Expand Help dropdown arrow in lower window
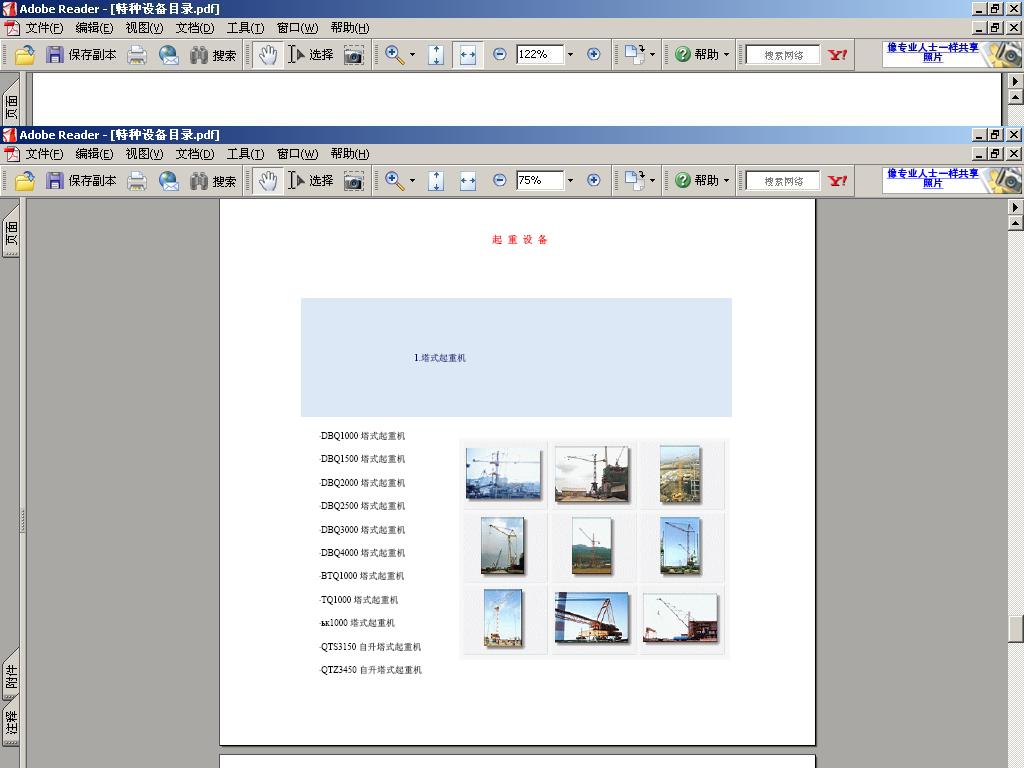The height and width of the screenshot is (768, 1024). click(x=726, y=181)
